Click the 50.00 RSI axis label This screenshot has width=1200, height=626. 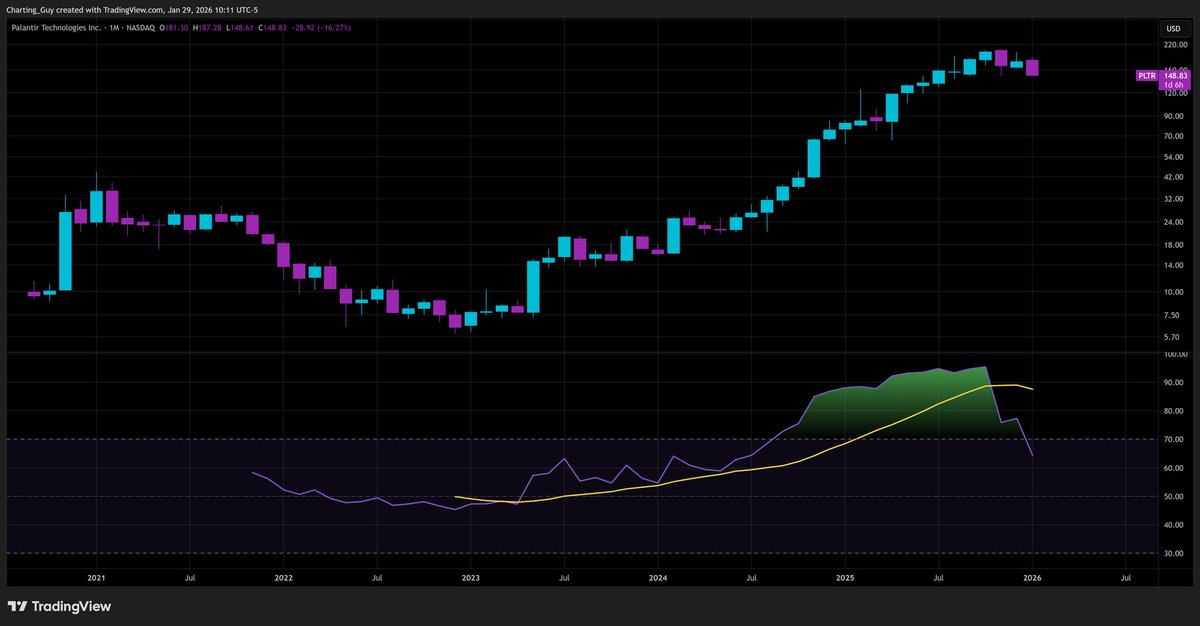point(1173,497)
